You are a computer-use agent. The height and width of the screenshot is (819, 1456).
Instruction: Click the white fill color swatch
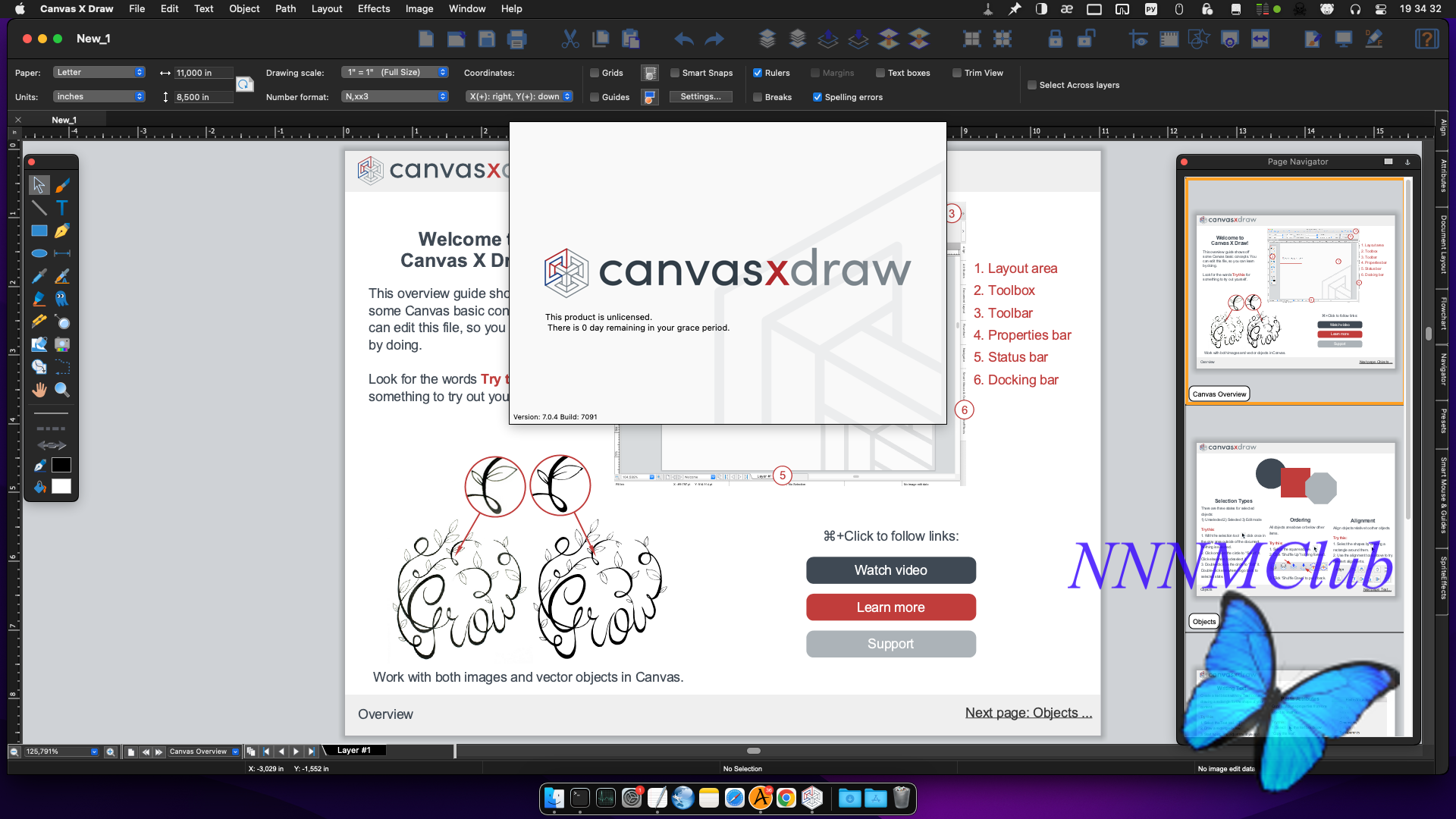point(61,487)
